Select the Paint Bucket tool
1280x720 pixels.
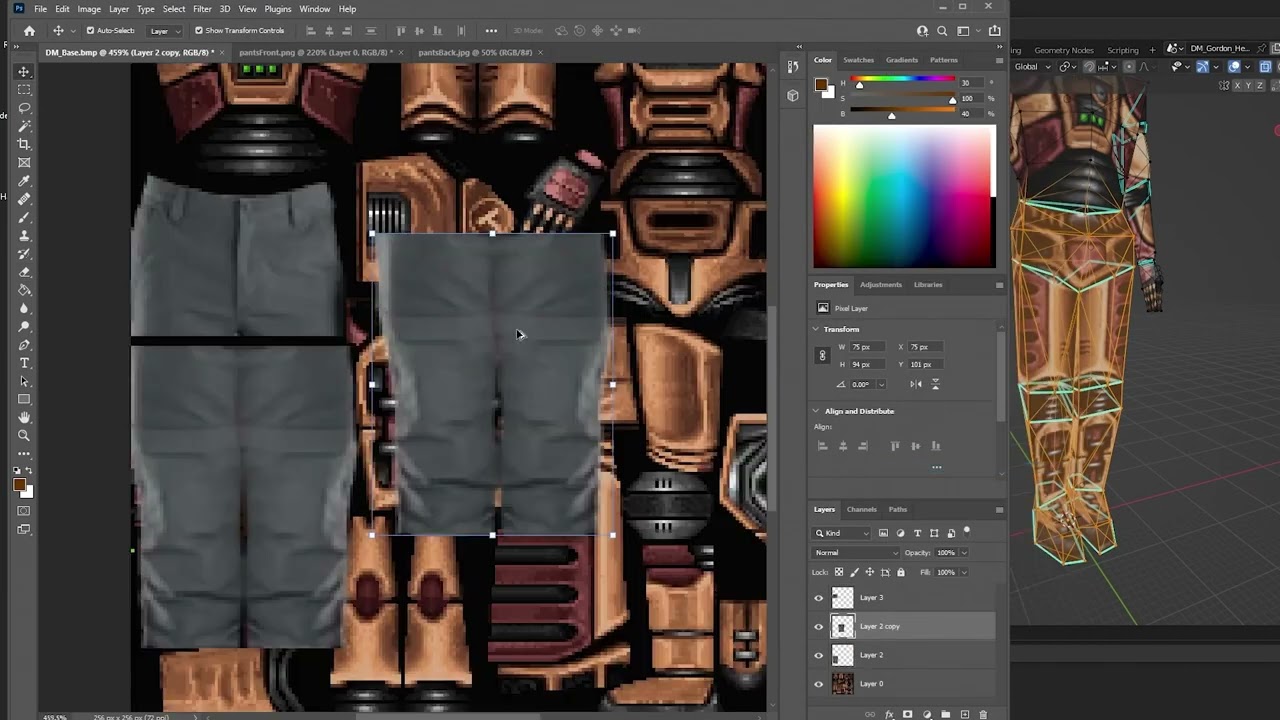[24, 290]
